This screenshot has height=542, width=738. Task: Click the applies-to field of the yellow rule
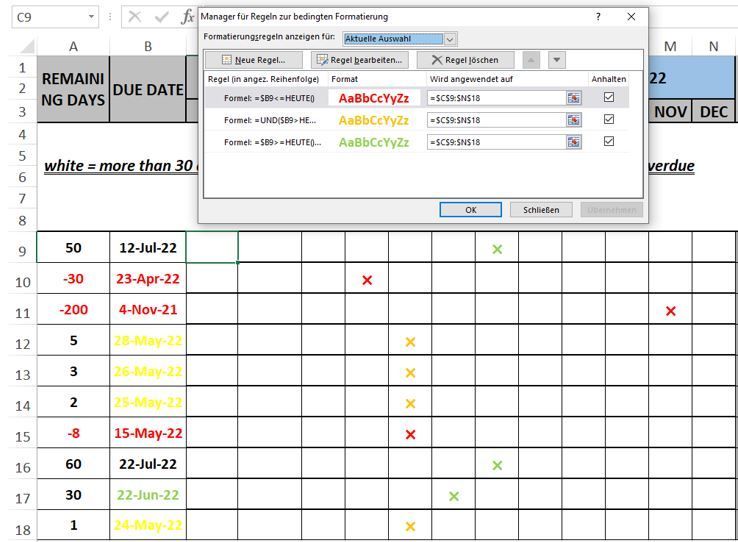pos(497,120)
